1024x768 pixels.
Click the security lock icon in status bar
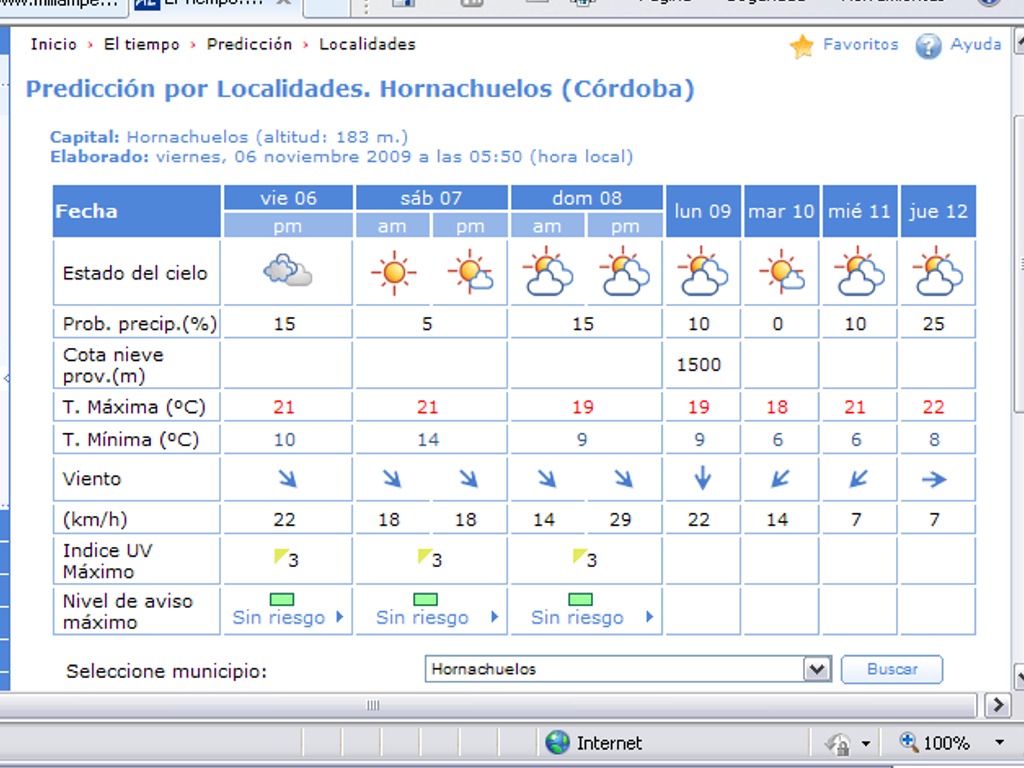coord(837,743)
